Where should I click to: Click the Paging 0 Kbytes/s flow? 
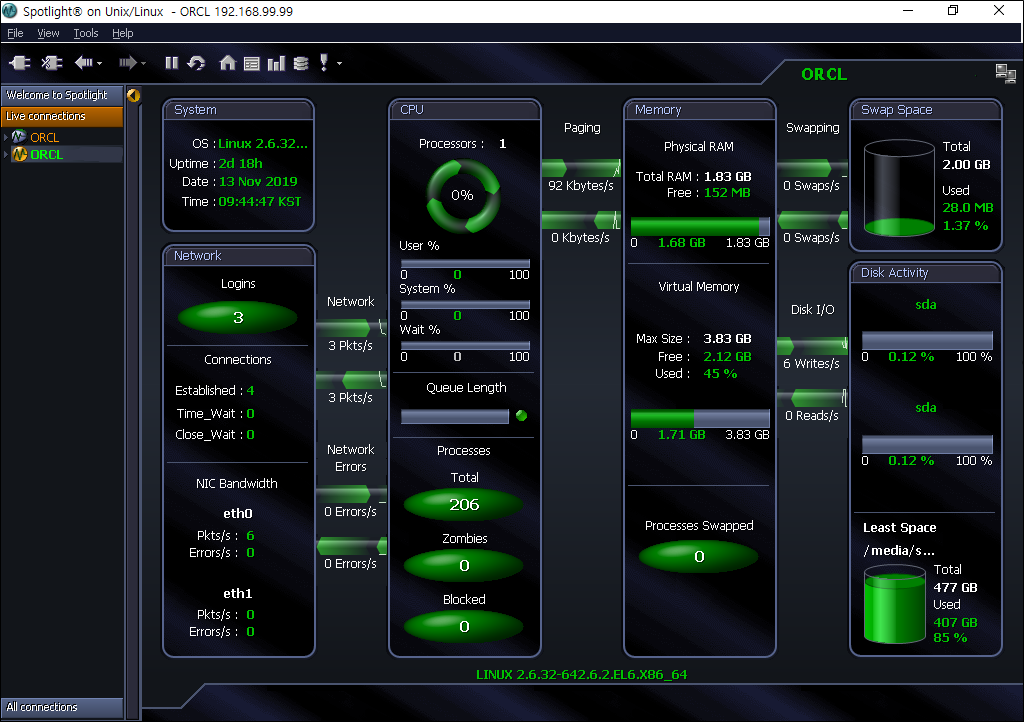coord(581,221)
